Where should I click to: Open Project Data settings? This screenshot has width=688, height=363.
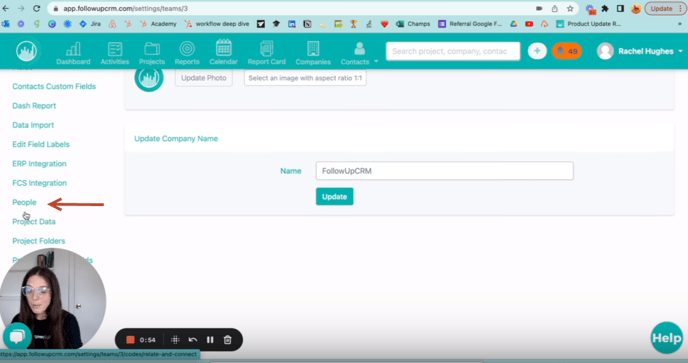point(34,222)
